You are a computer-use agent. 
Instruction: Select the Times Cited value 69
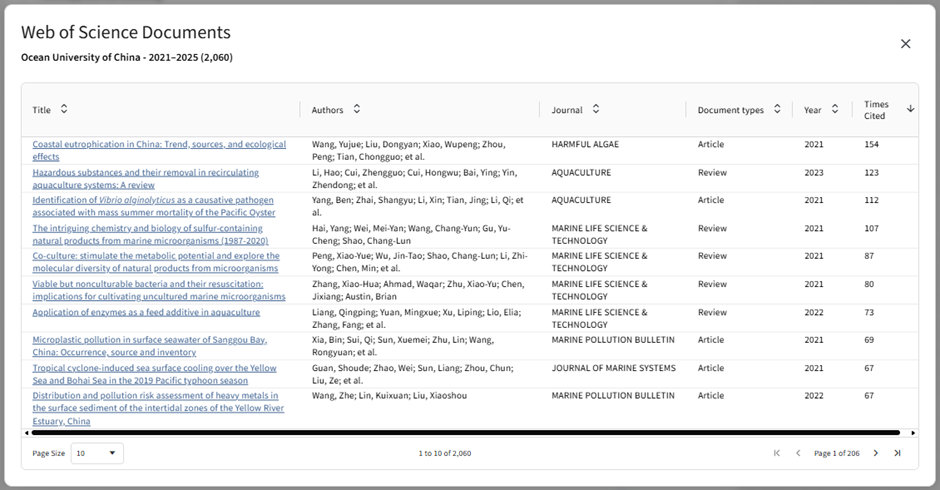click(869, 340)
